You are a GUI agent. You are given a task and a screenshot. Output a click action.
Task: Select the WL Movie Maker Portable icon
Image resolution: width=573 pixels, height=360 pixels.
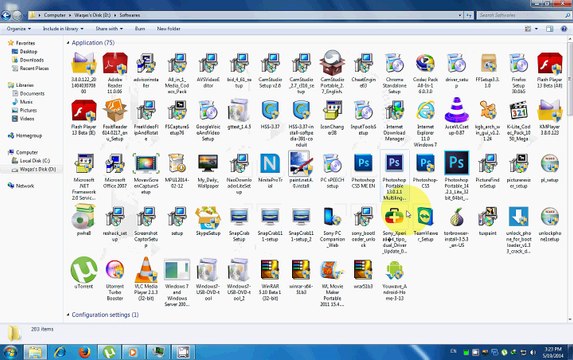[332, 270]
